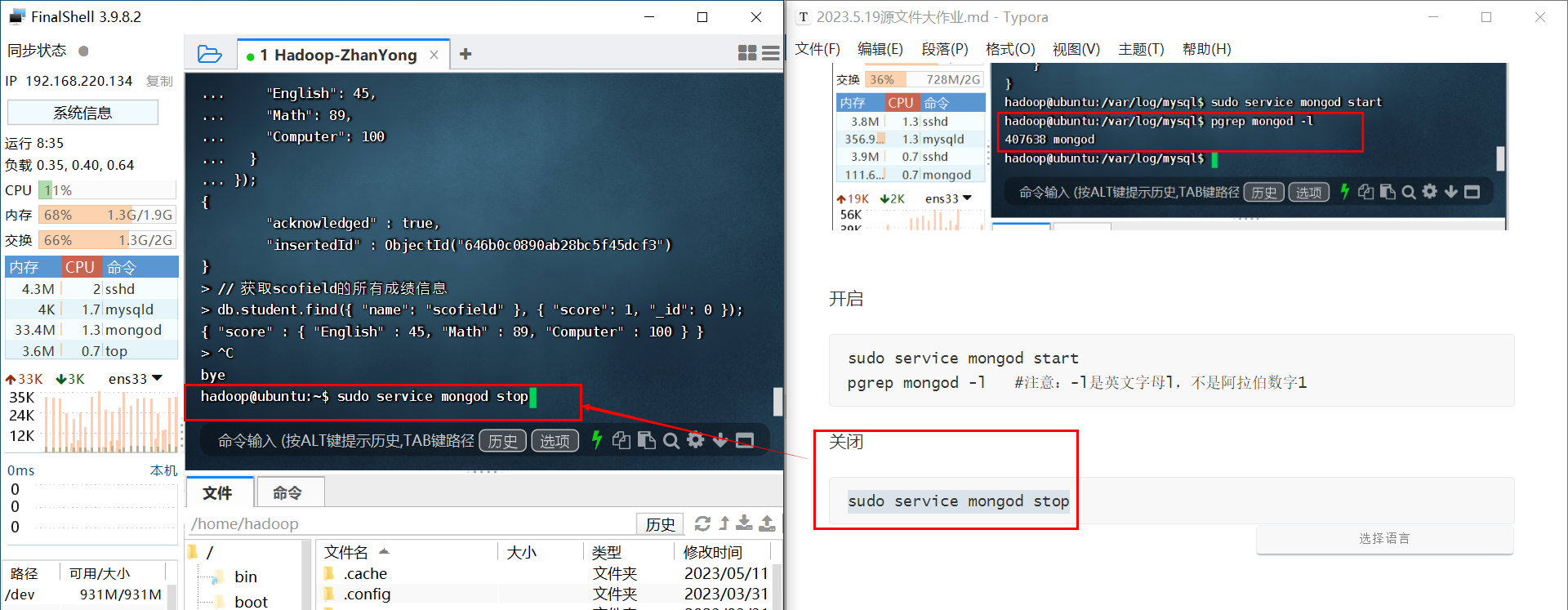The image size is (1568, 610).
Task: Open terminal search magnifier icon in FinalShell
Action: click(x=671, y=441)
